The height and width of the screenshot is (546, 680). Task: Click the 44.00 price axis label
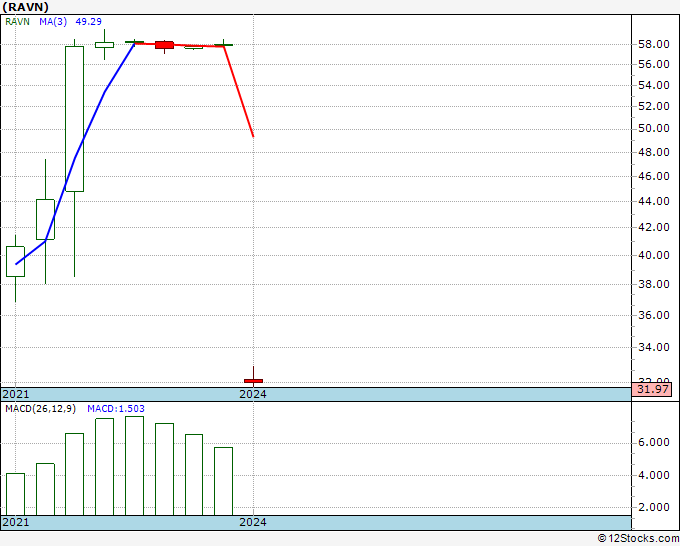pos(654,201)
